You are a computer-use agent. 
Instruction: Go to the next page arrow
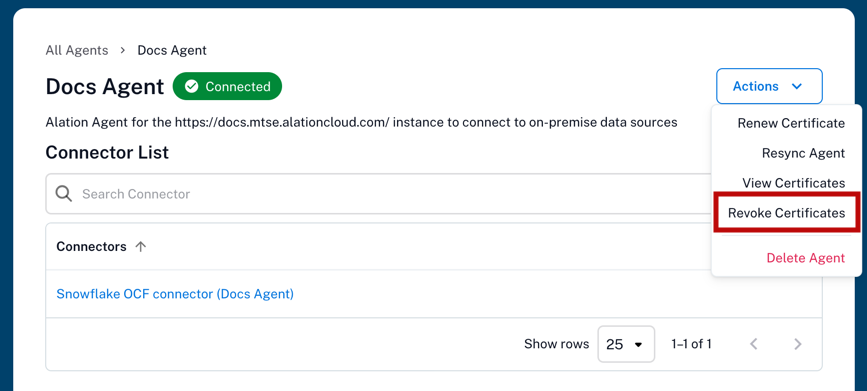pyautogui.click(x=797, y=344)
